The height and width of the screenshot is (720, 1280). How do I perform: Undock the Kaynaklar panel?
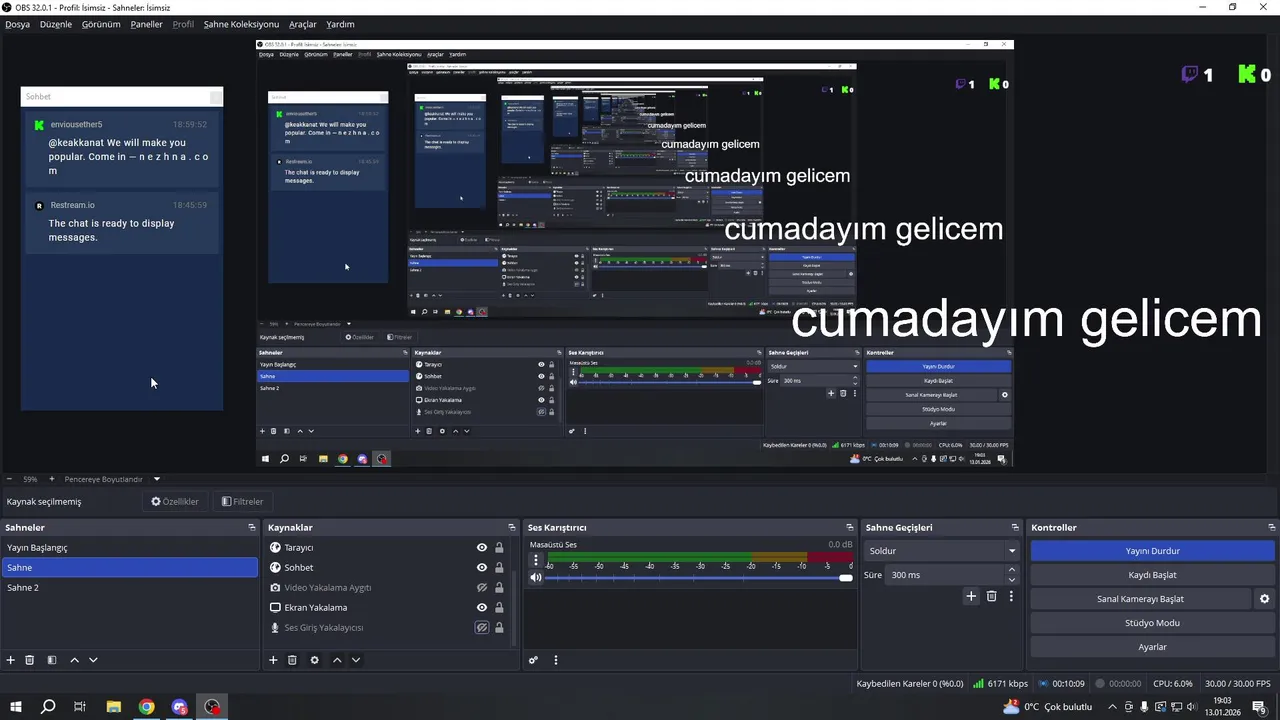pyautogui.click(x=512, y=527)
